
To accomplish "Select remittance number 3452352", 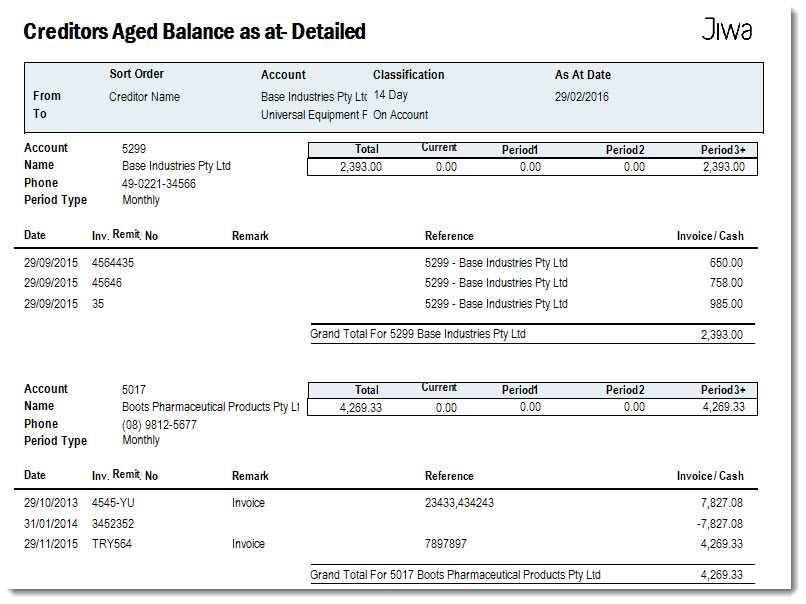I will tap(113, 524).
